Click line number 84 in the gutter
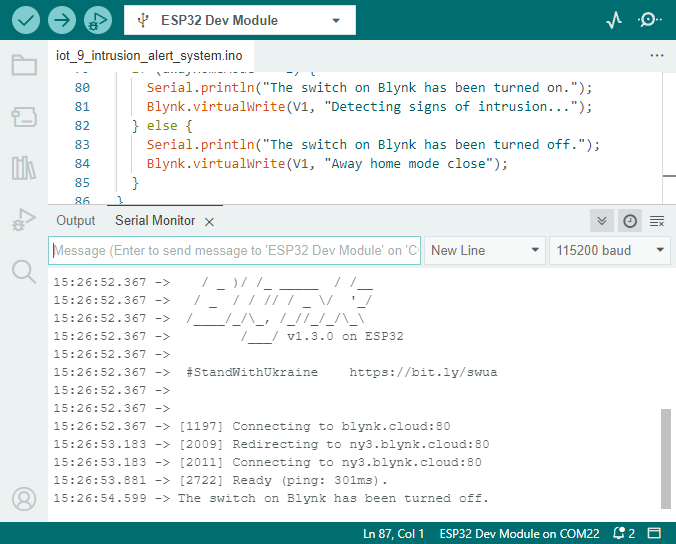Viewport: 676px width, 544px height. coord(82,164)
